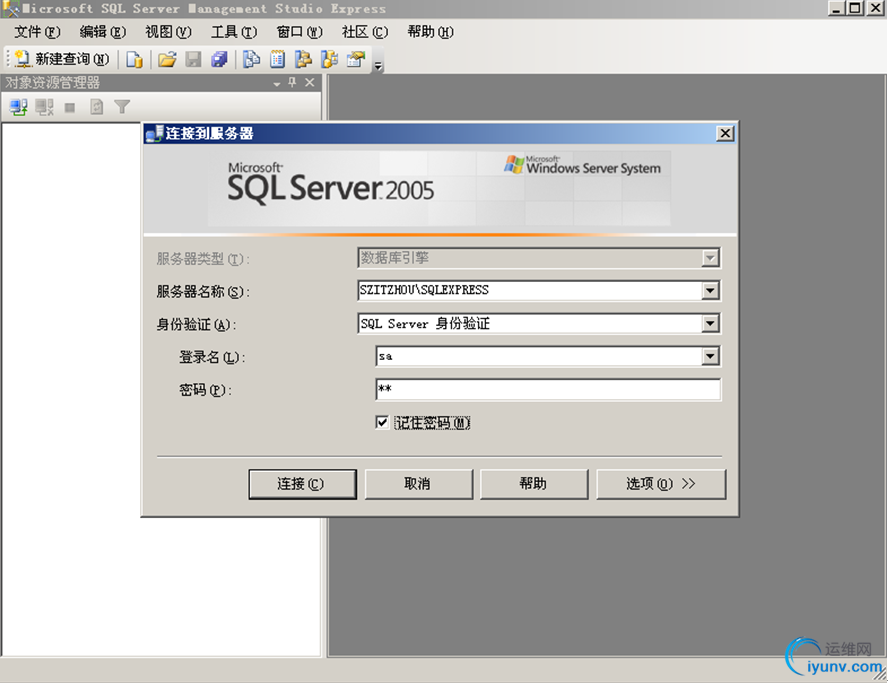Screen dimensions: 888x683
Task: Expand the 身份验证 (authentication) dropdown arrow
Action: 710,324
